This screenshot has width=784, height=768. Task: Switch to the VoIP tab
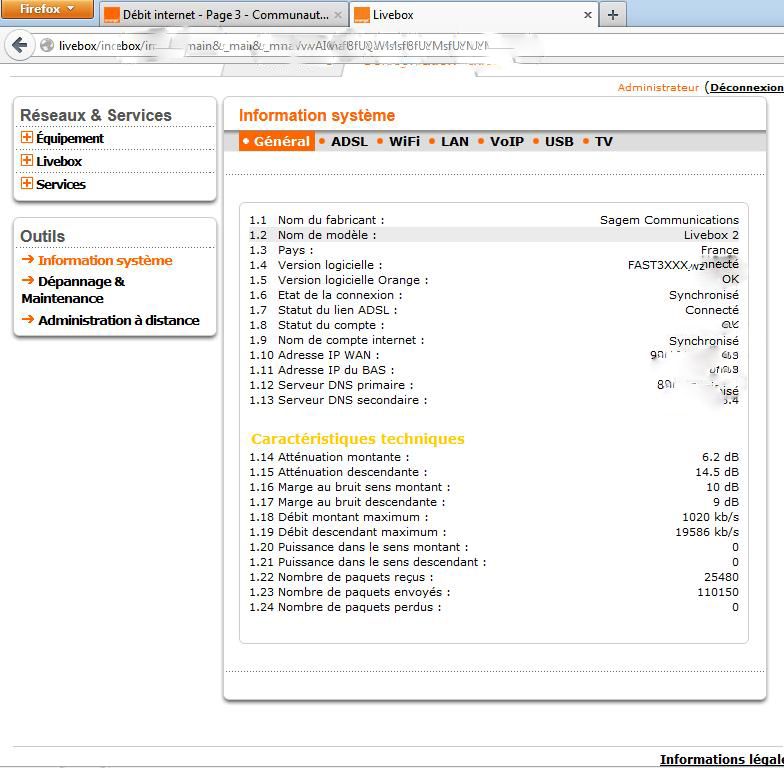tap(506, 142)
